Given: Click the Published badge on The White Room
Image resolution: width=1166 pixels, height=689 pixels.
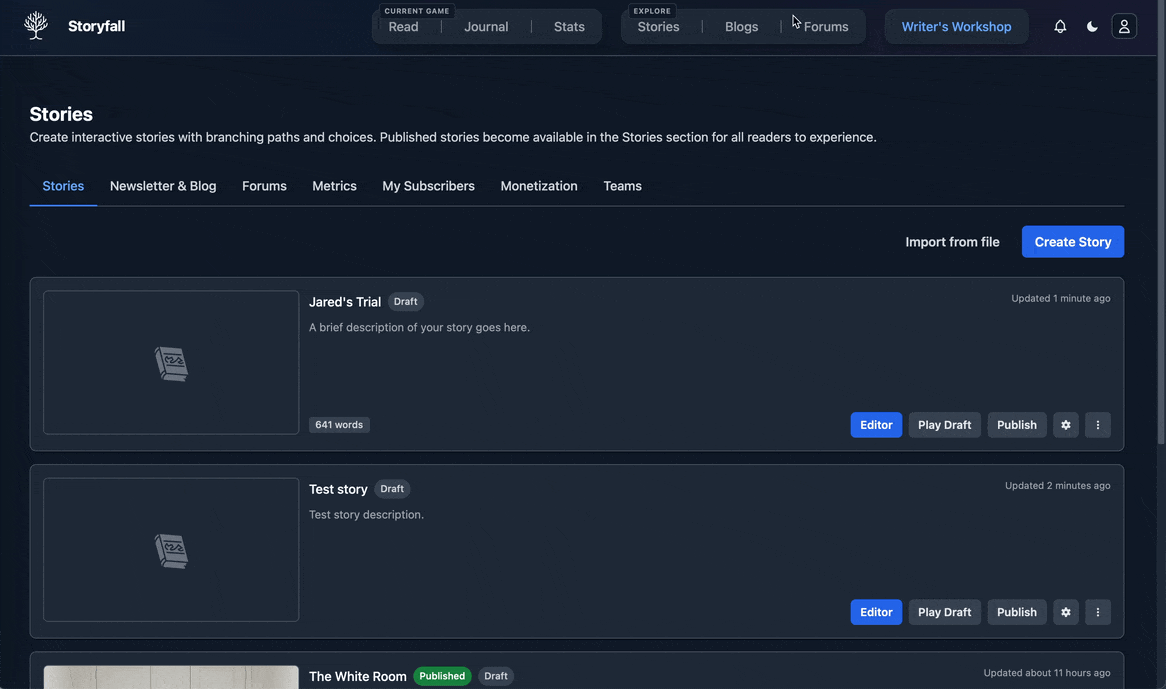Looking at the screenshot, I should click(442, 676).
